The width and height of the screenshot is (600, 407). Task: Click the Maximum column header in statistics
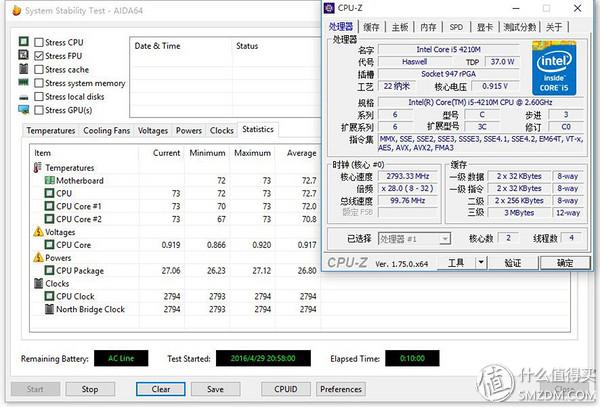[x=253, y=153]
